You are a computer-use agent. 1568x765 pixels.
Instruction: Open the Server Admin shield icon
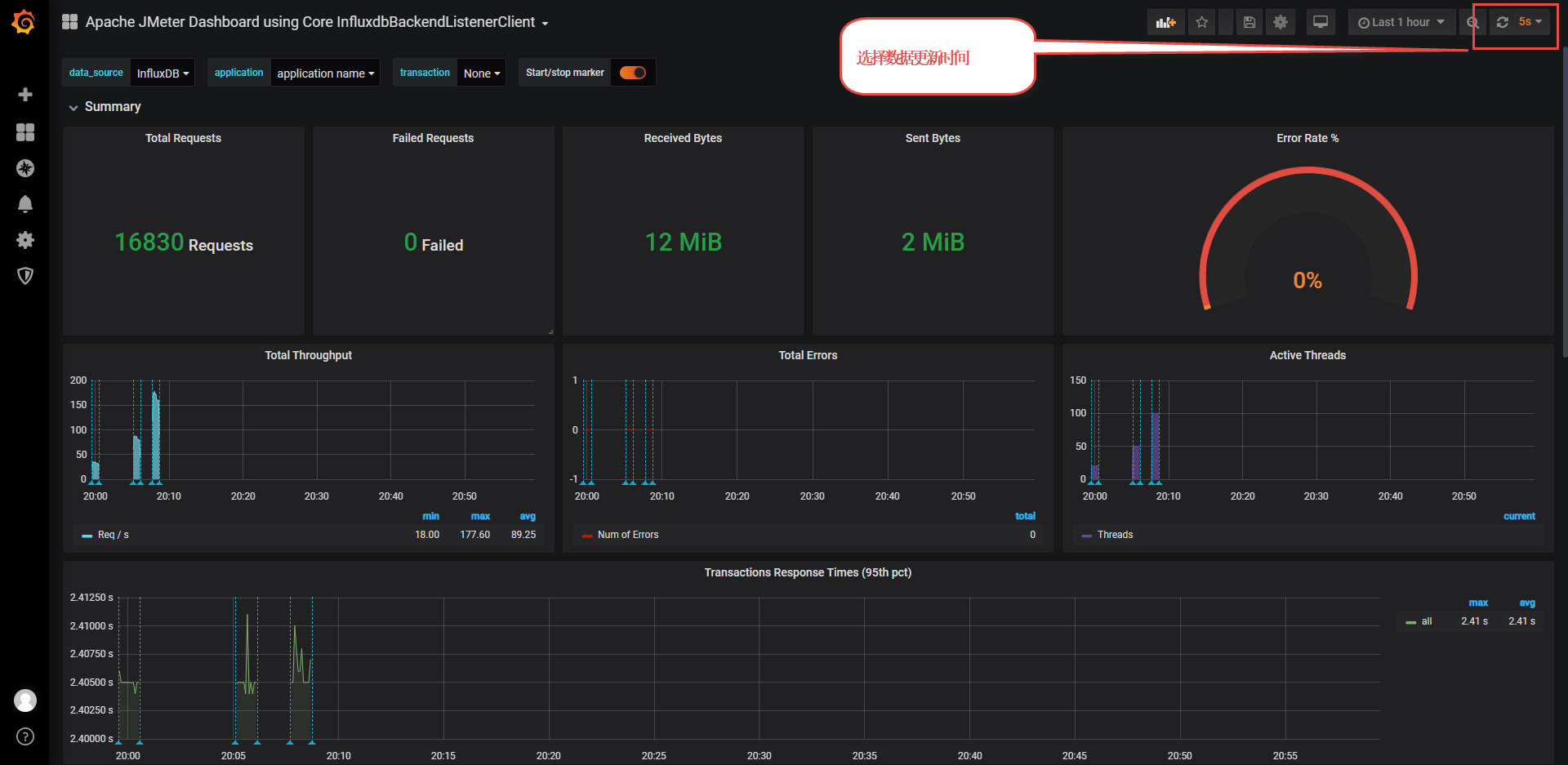pyautogui.click(x=25, y=276)
